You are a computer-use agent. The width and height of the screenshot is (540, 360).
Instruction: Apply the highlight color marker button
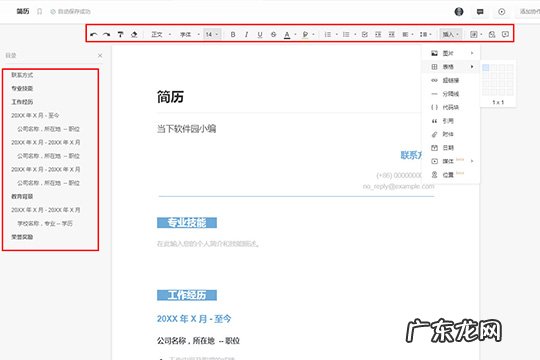(x=305, y=34)
